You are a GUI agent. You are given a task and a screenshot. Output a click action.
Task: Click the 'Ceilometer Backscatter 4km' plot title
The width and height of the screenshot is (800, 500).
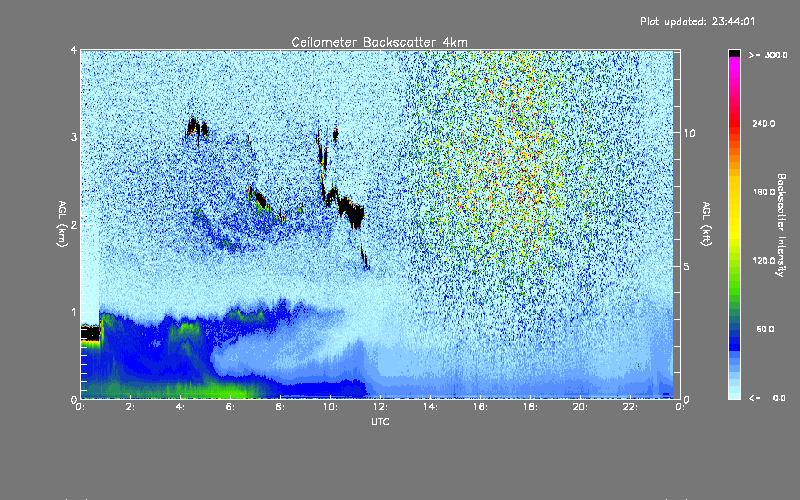click(379, 42)
